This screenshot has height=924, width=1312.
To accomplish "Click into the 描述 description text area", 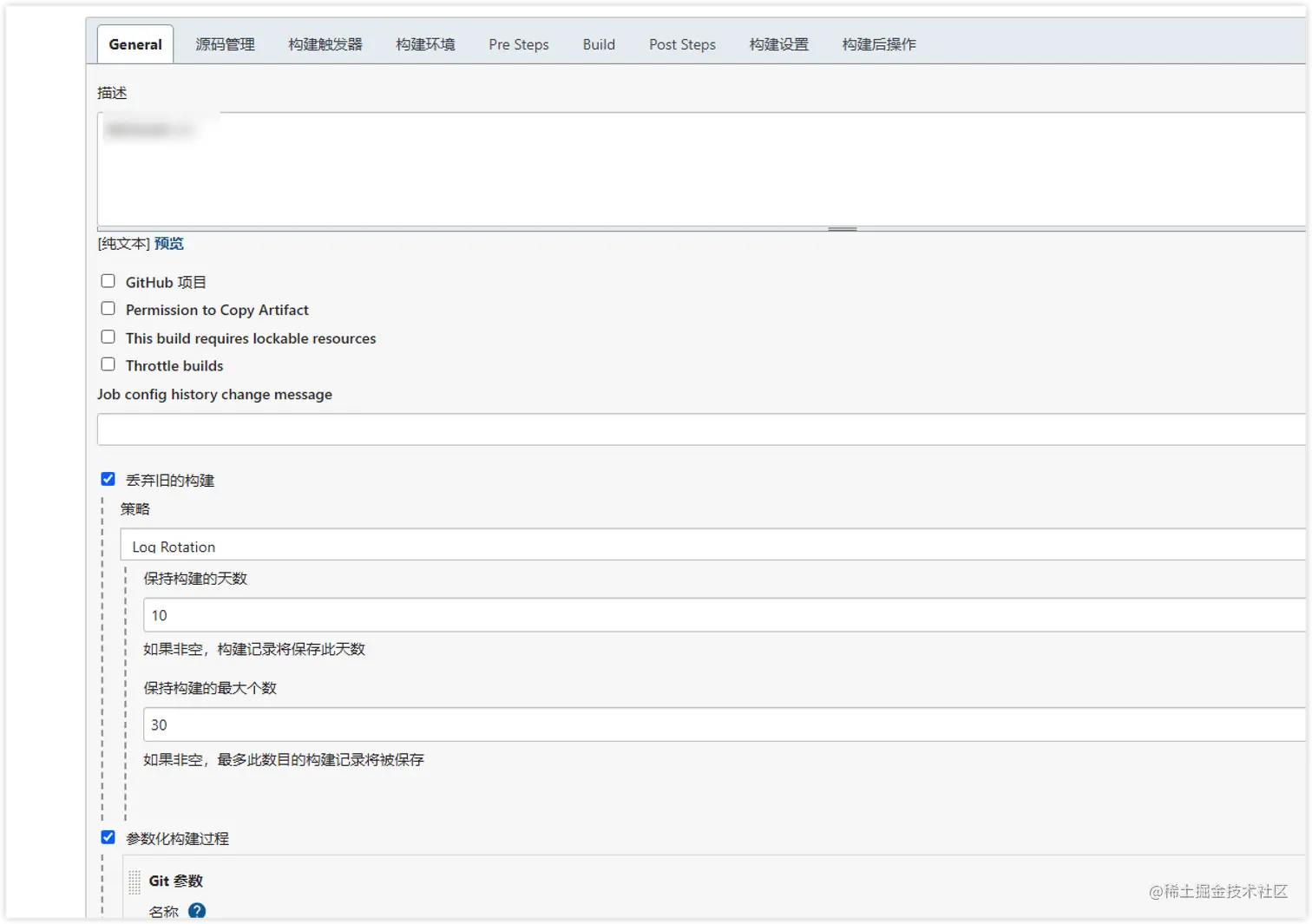I will tap(701, 169).
